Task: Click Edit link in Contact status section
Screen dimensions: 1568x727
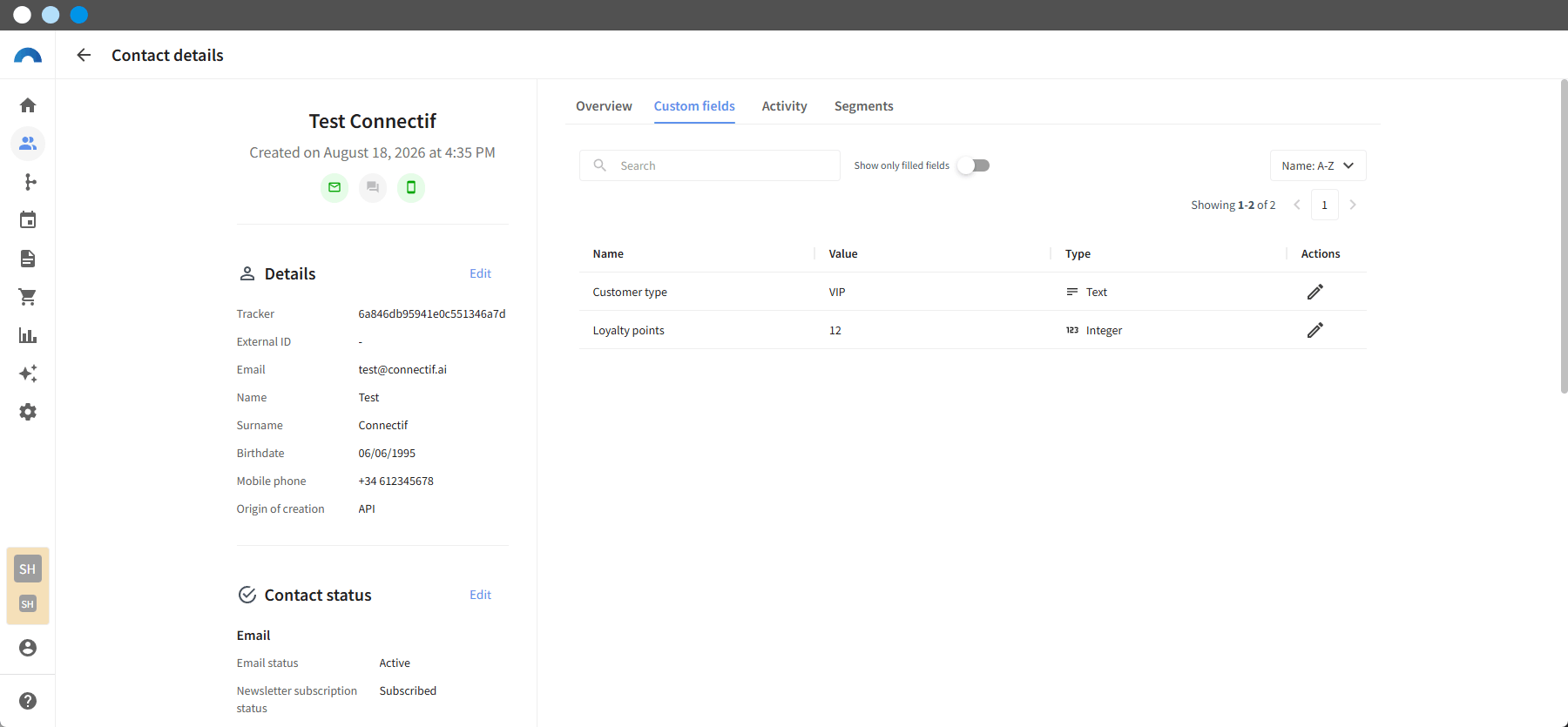Action: (480, 595)
